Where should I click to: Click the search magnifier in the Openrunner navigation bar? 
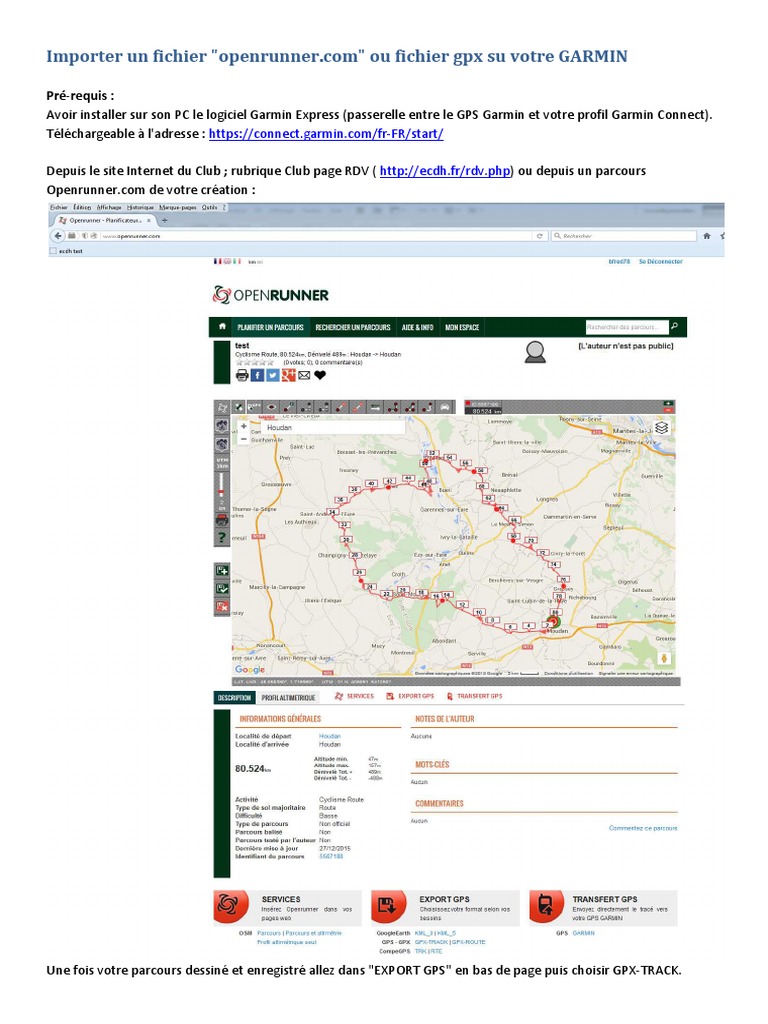click(x=675, y=326)
